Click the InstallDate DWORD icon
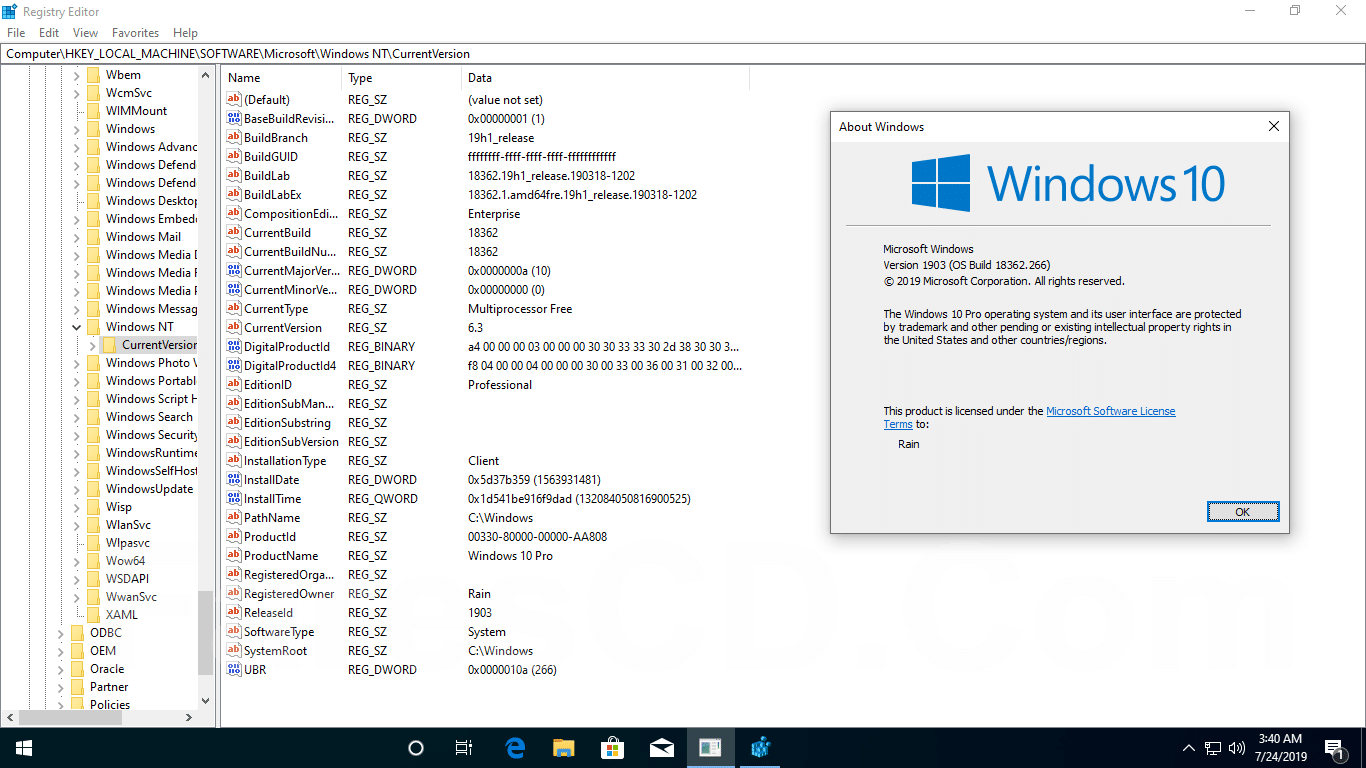Viewport: 1366px width, 768px height. [x=234, y=480]
